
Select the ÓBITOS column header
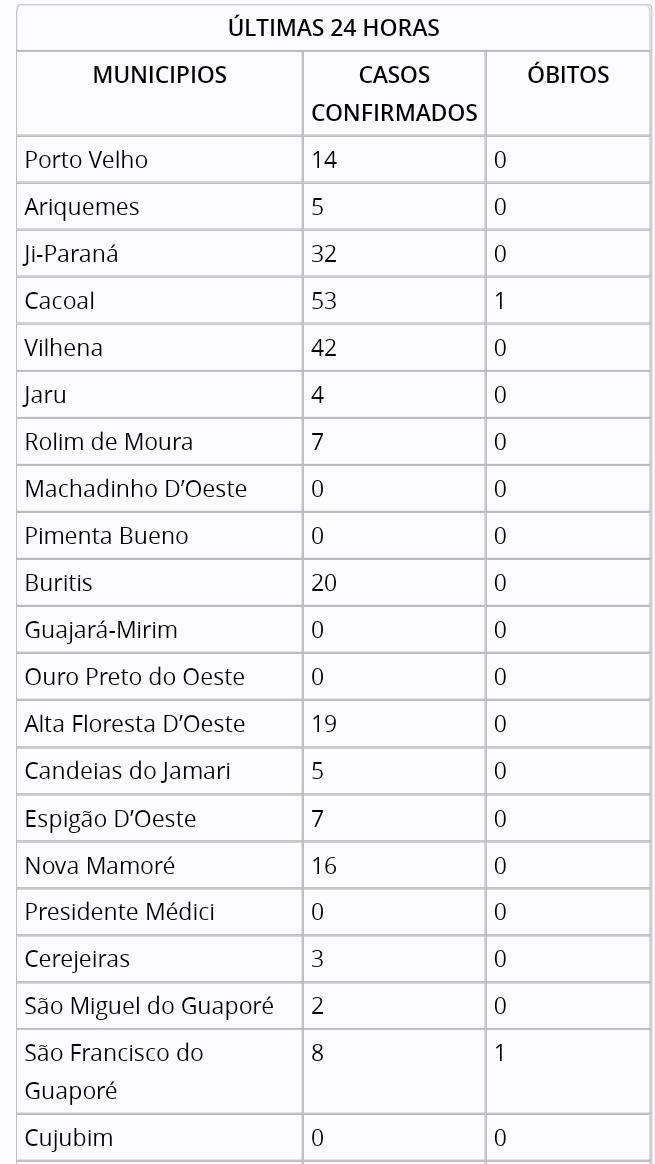[x=568, y=75]
